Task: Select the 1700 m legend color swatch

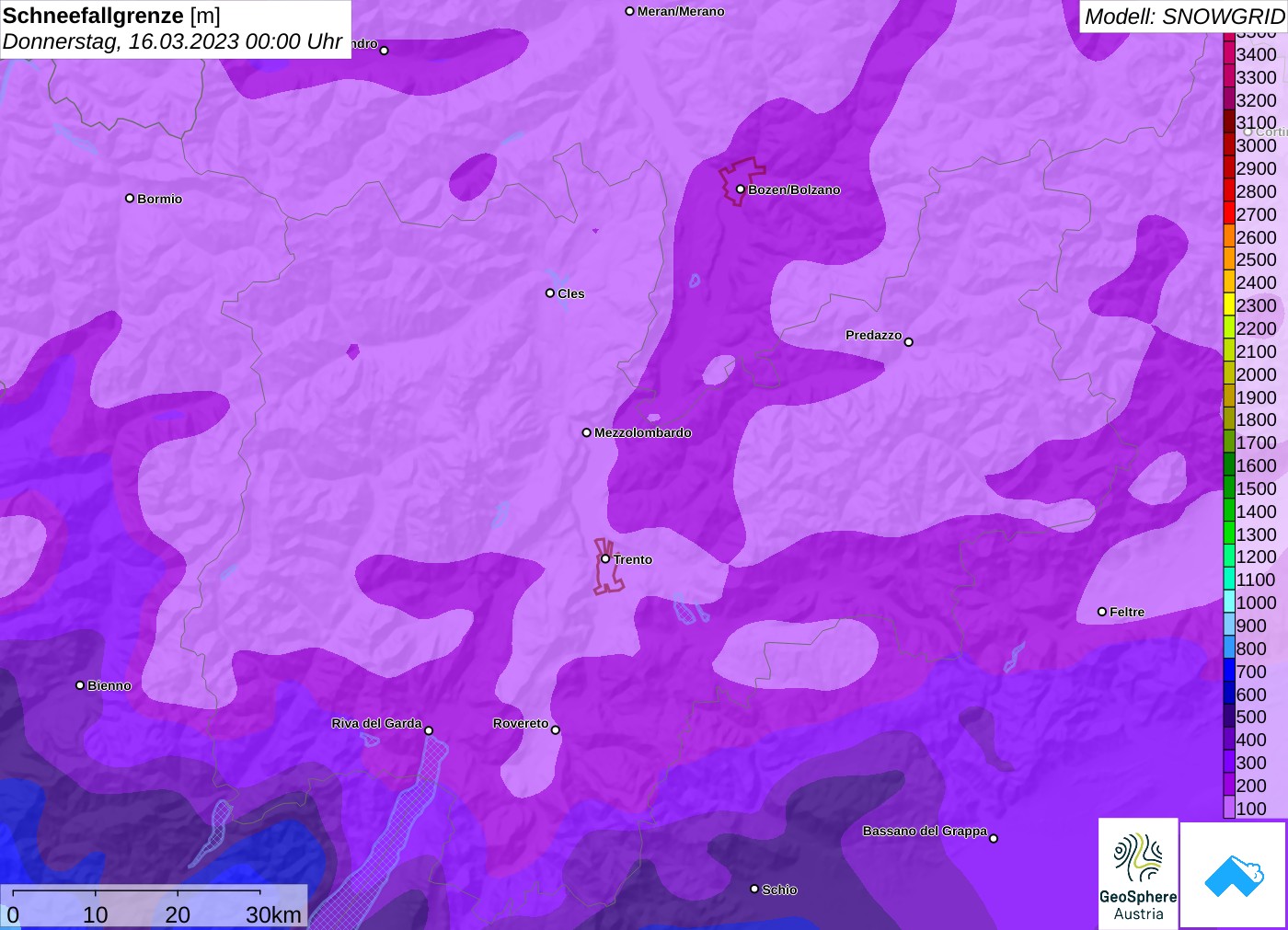Action: [1229, 442]
